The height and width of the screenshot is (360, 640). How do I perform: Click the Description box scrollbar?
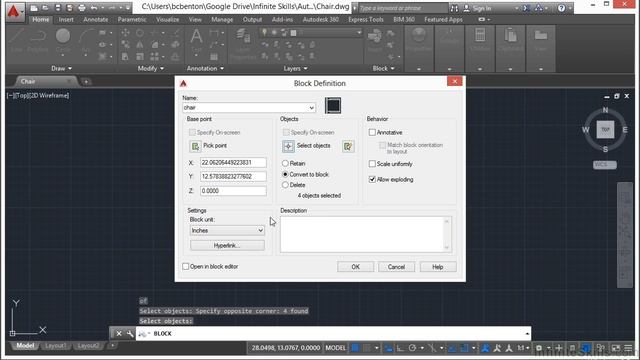pos(447,234)
